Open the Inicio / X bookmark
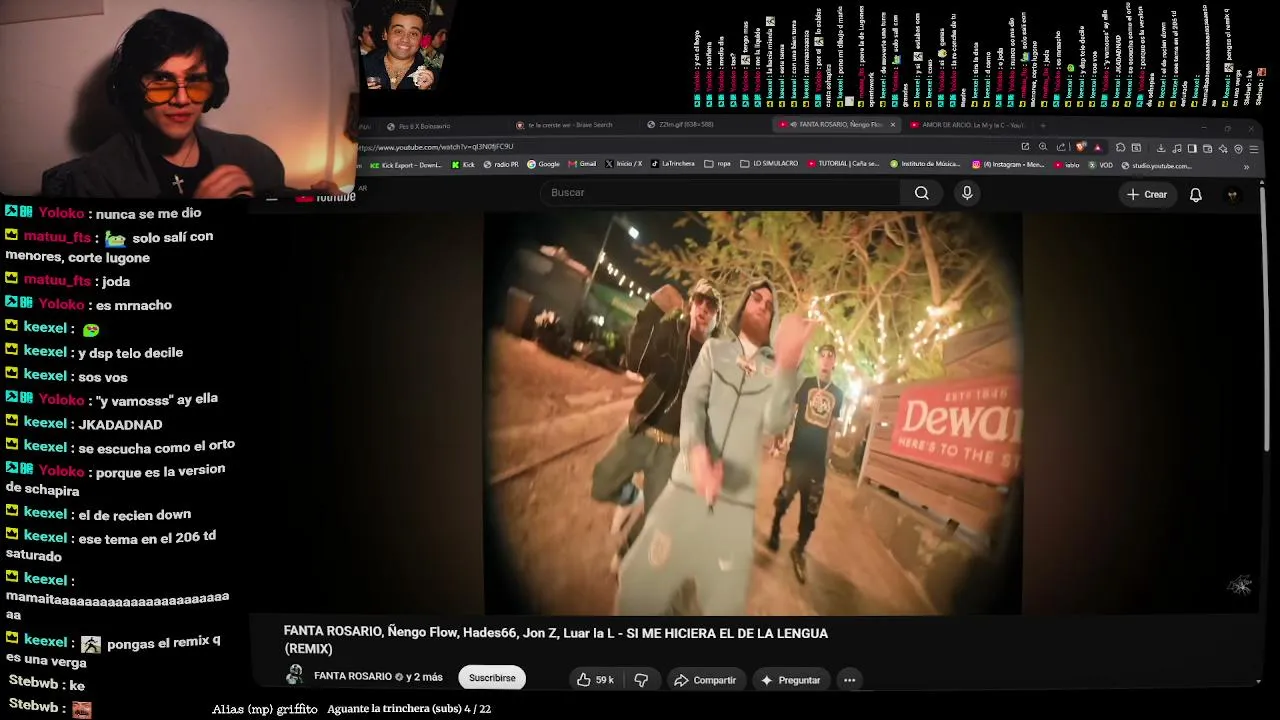 tap(624, 164)
